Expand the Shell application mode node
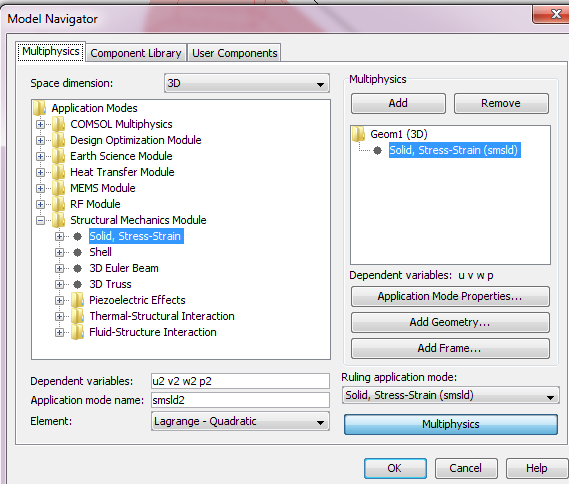 click(x=60, y=252)
